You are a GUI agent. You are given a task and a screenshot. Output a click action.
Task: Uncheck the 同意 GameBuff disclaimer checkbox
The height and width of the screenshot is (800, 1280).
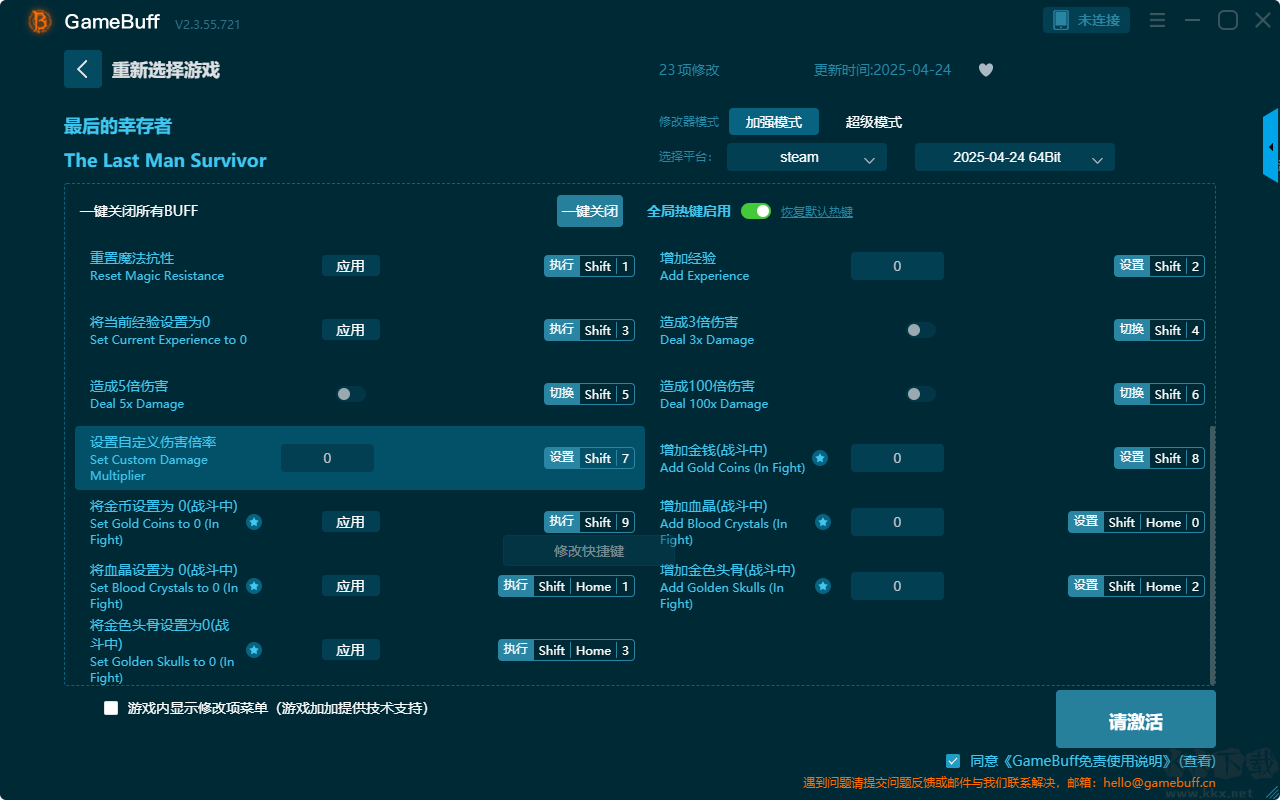point(953,761)
